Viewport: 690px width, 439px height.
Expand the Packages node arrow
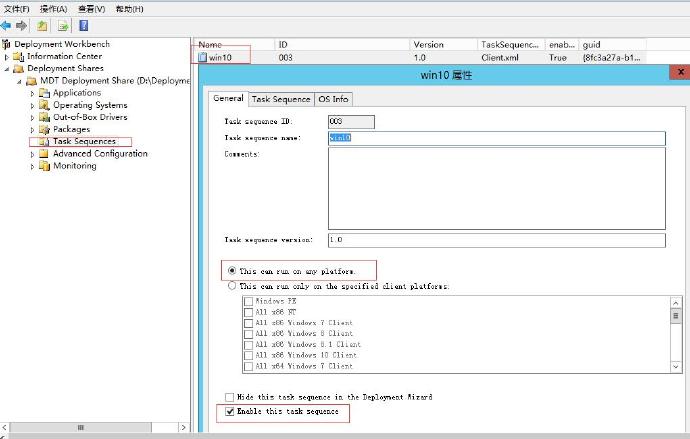(32, 130)
